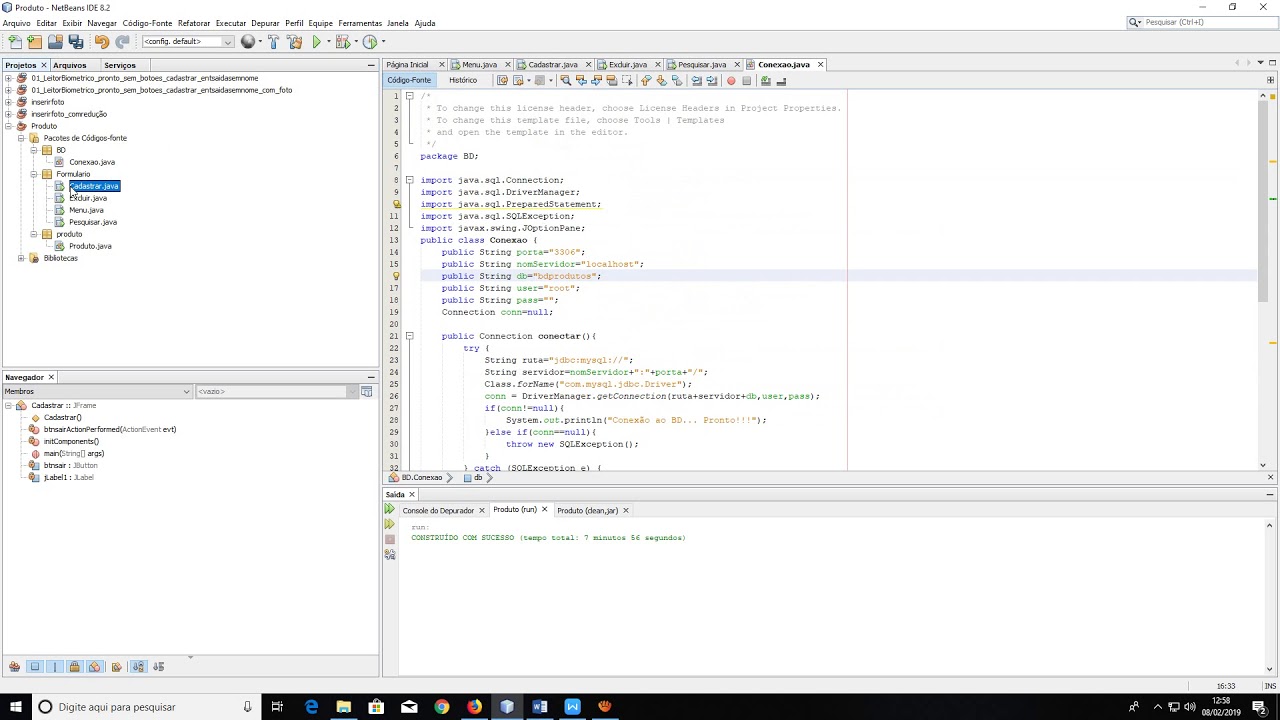This screenshot has width=1280, height=720.
Task: Click the Windows taskbar search box
Action: pyautogui.click(x=145, y=707)
